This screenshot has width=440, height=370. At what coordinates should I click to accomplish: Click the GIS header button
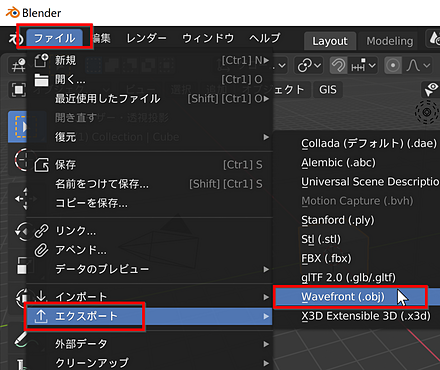(x=328, y=90)
